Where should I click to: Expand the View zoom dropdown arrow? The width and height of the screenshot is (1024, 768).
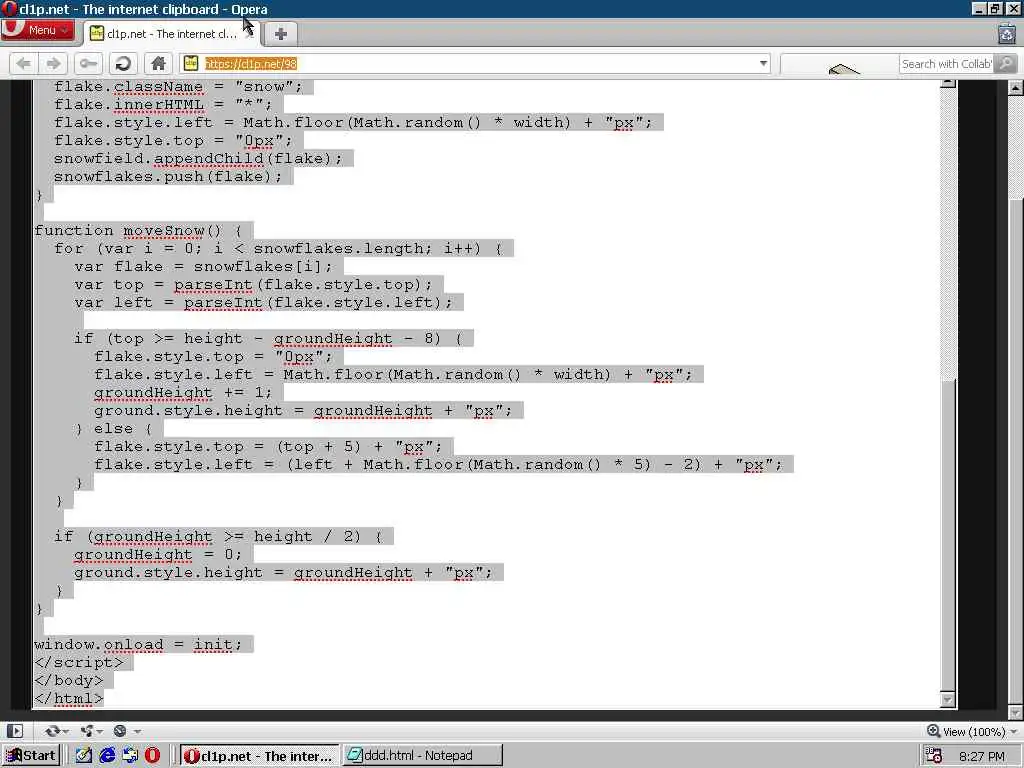[x=1014, y=732]
